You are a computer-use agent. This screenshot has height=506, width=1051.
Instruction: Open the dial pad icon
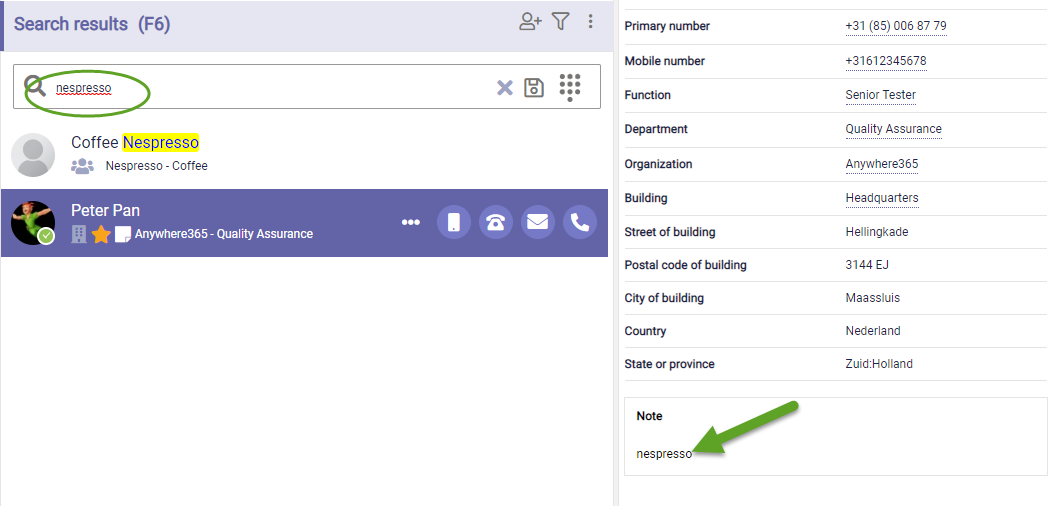click(x=570, y=87)
